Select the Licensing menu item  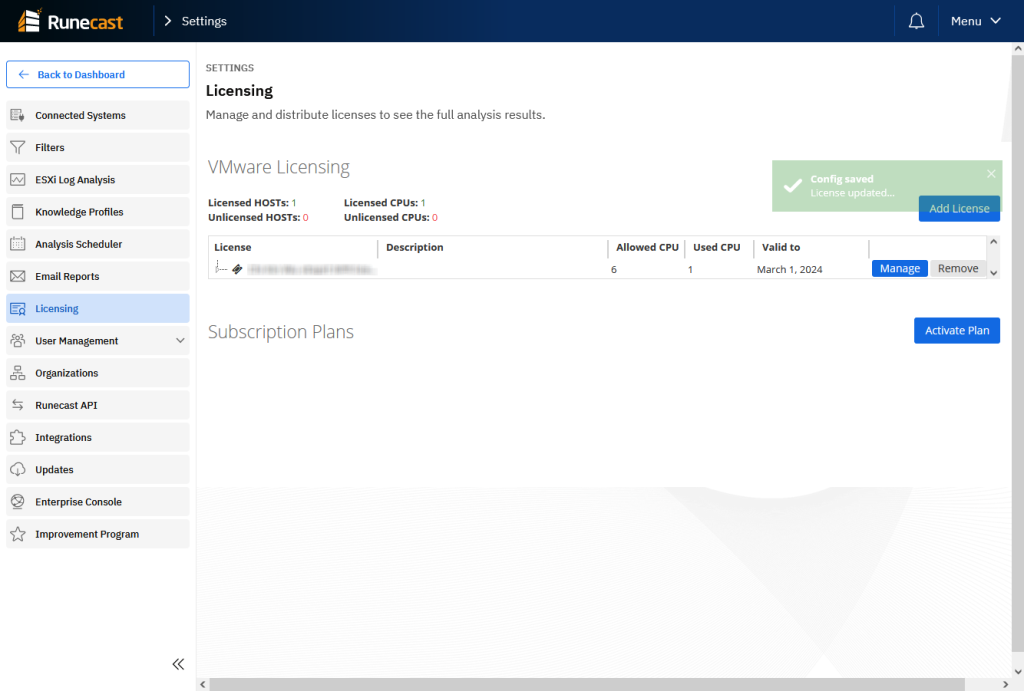[x=98, y=308]
